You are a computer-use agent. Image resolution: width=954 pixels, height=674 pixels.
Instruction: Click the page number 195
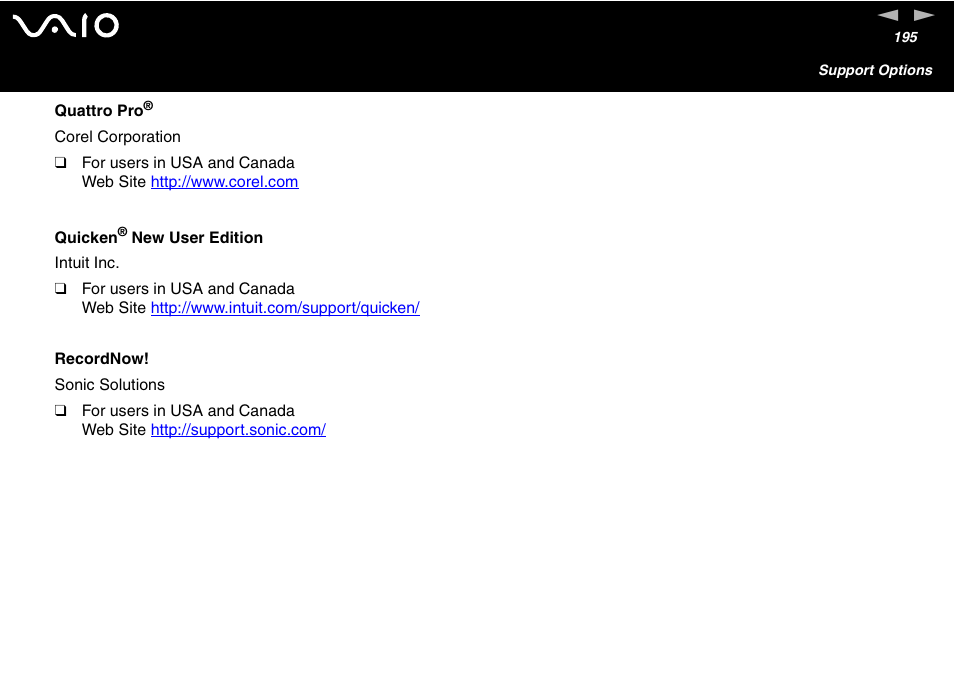coord(905,38)
